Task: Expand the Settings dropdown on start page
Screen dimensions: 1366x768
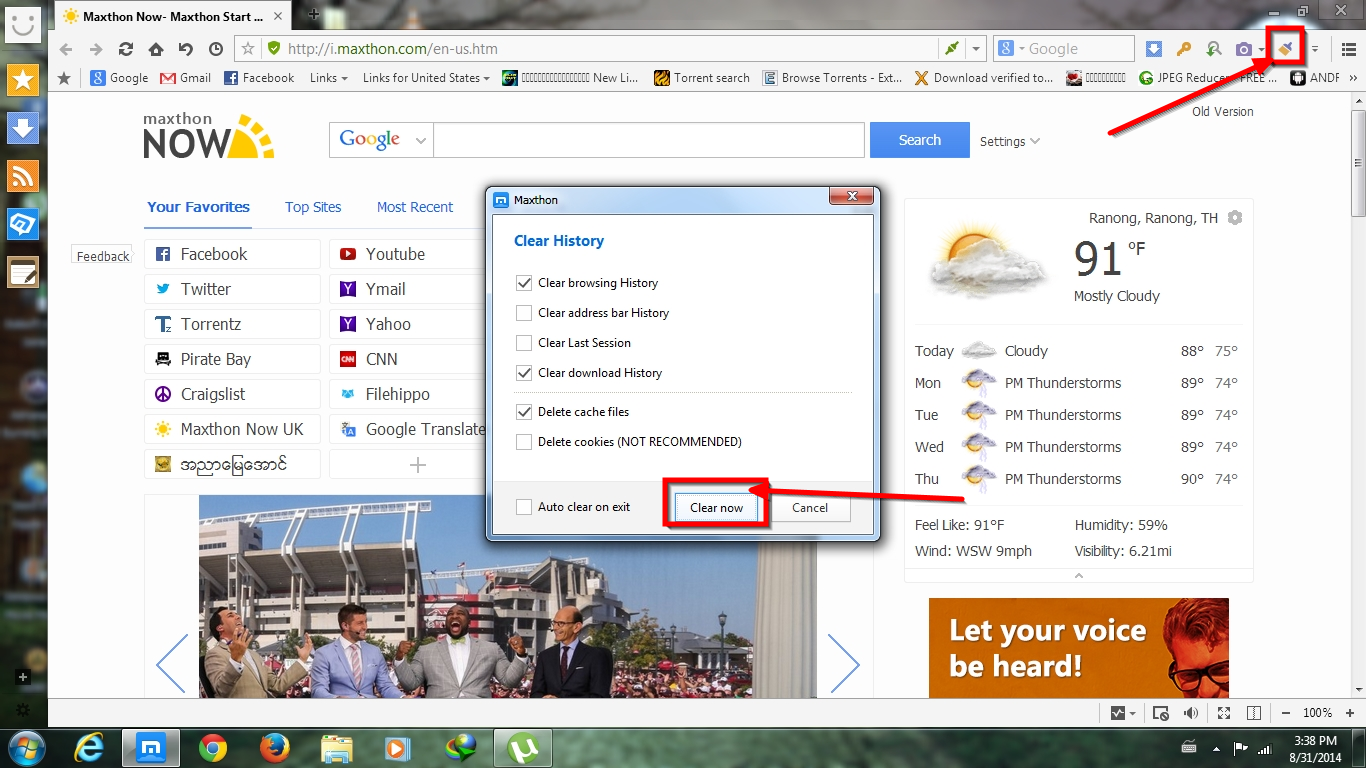Action: point(1010,141)
